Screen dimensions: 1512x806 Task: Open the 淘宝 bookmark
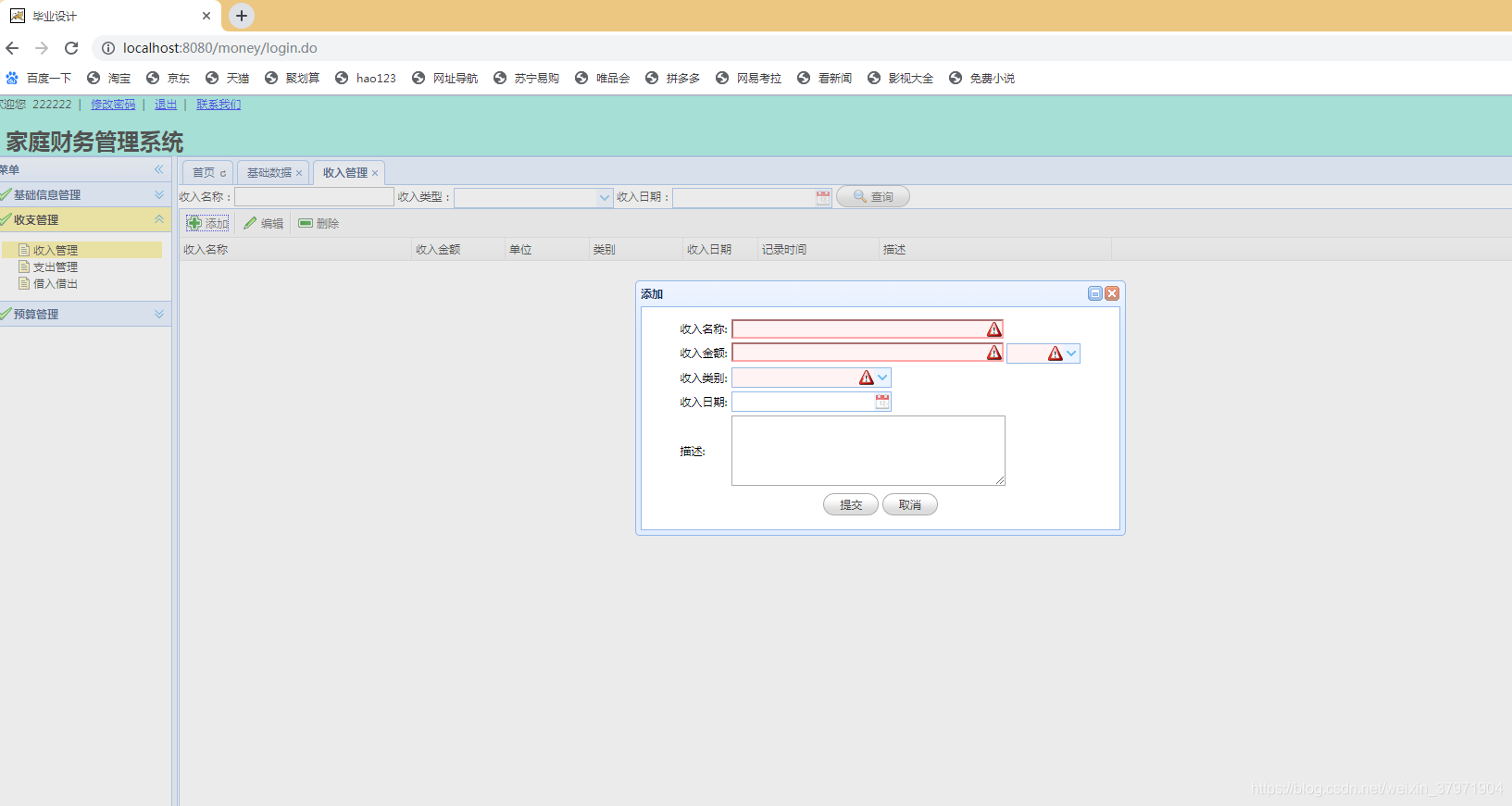pyautogui.click(x=109, y=79)
